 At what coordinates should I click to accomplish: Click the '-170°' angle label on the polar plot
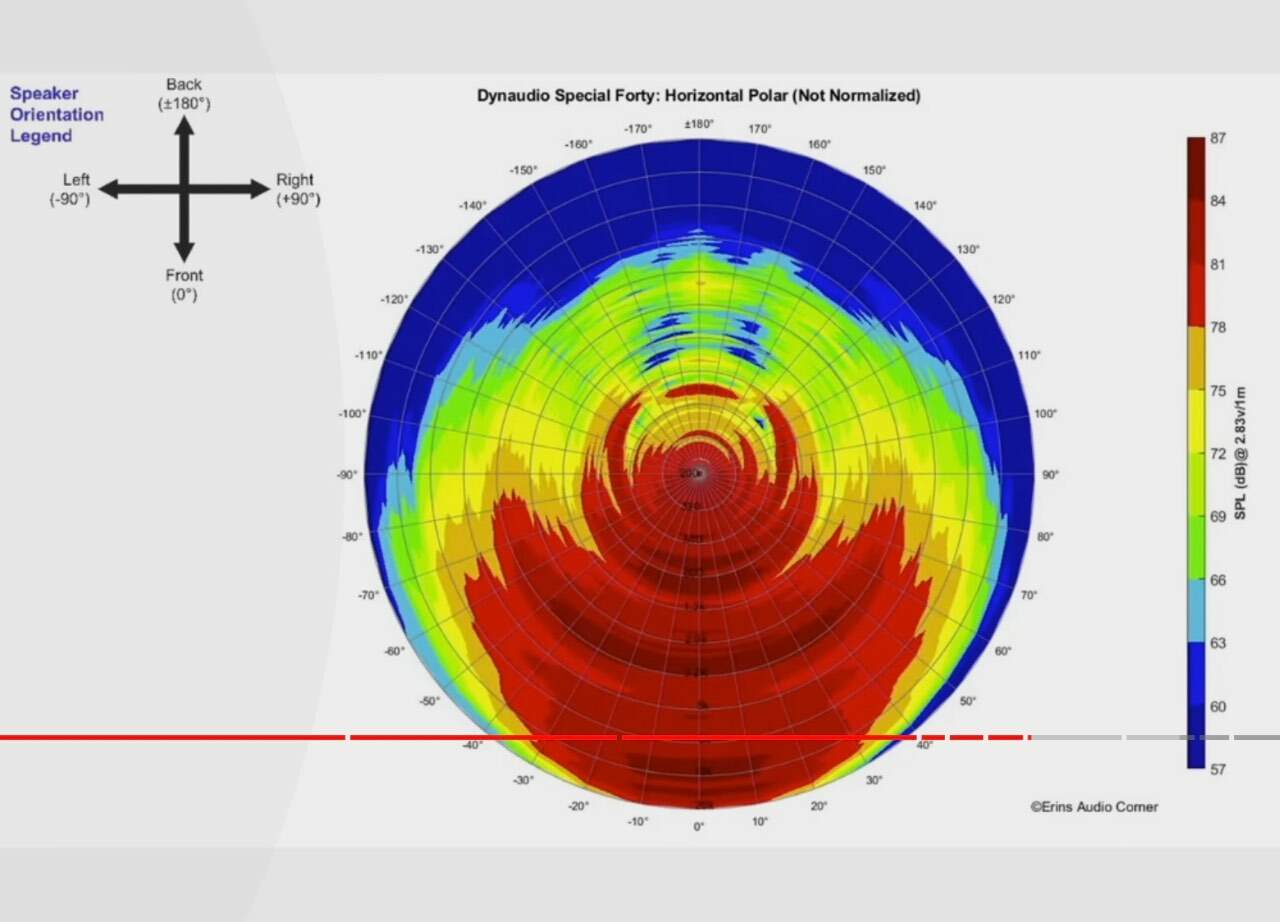click(x=638, y=129)
